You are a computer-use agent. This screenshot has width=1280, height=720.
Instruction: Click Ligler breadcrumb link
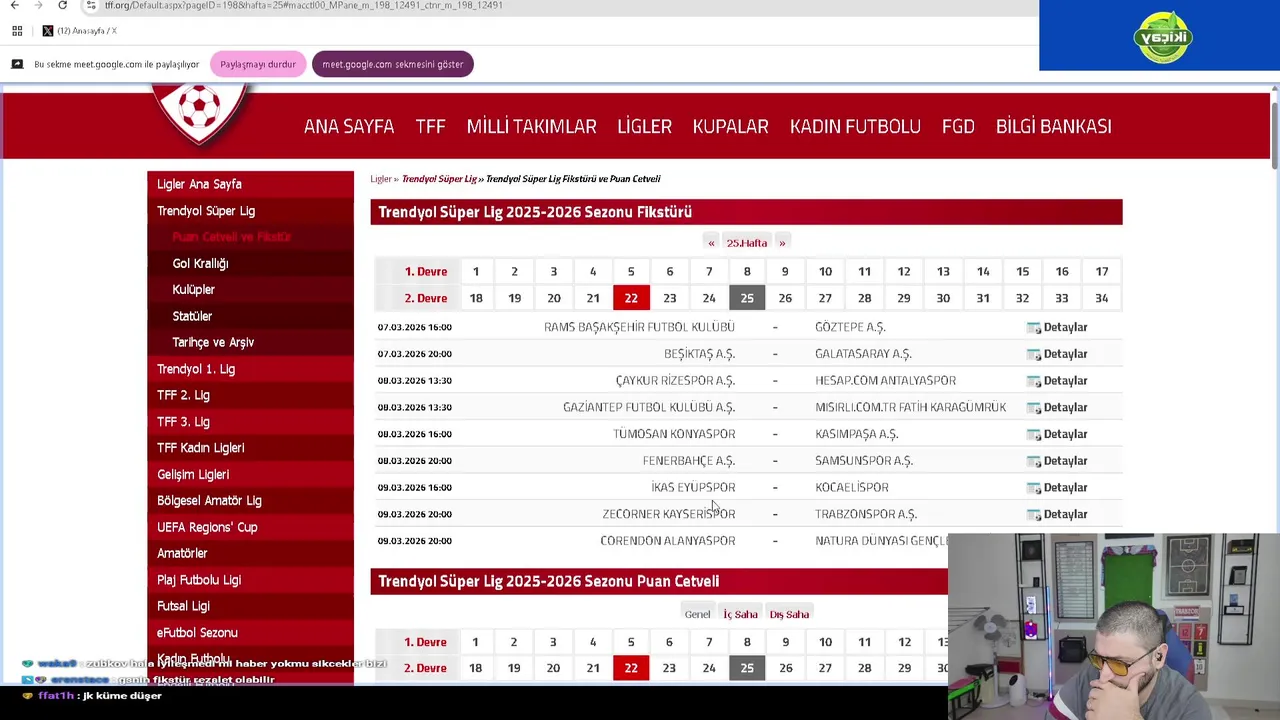(x=381, y=179)
